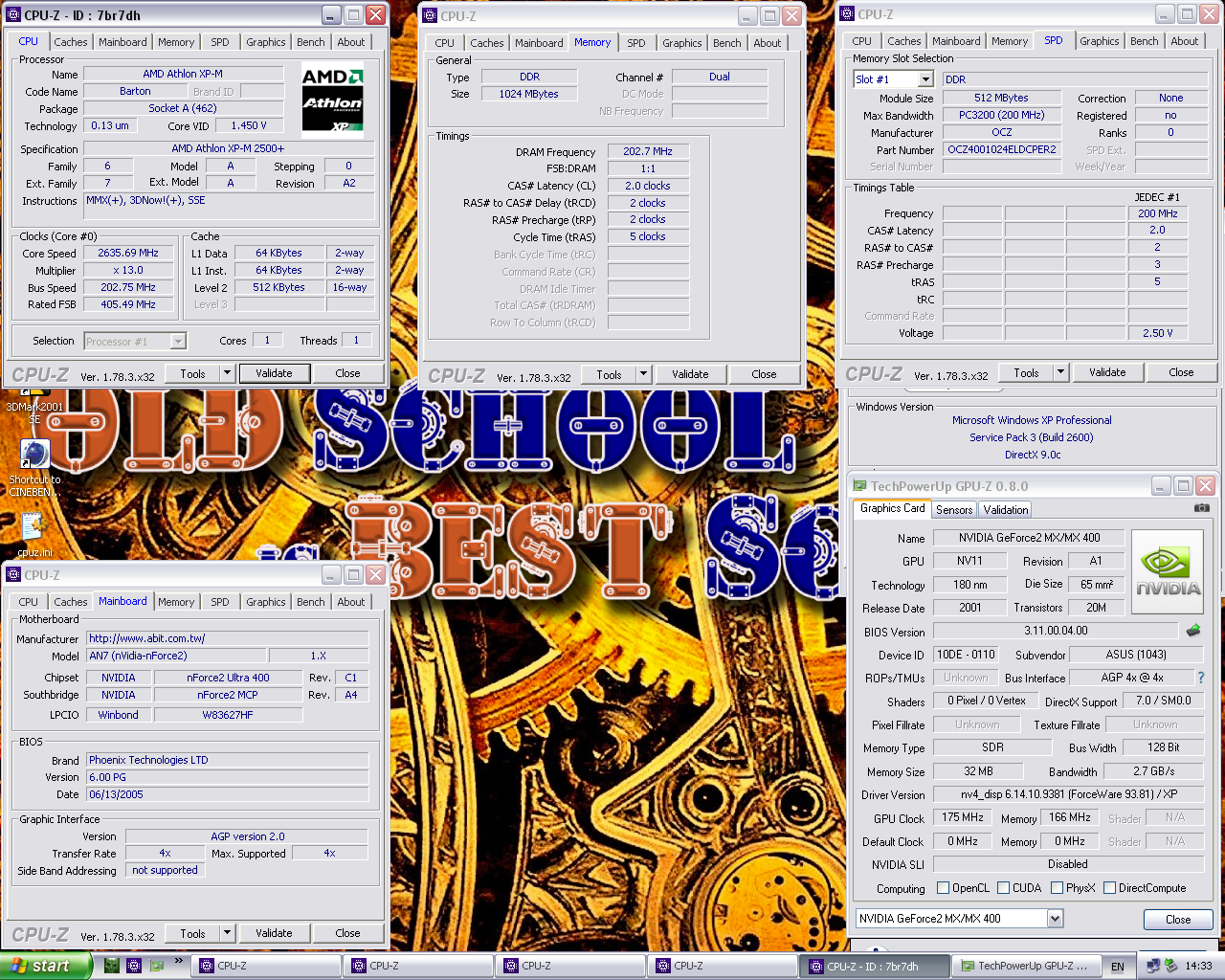Click the abit.com.tw manufacturer URL field
This screenshot has width=1225, height=980.
[x=228, y=638]
